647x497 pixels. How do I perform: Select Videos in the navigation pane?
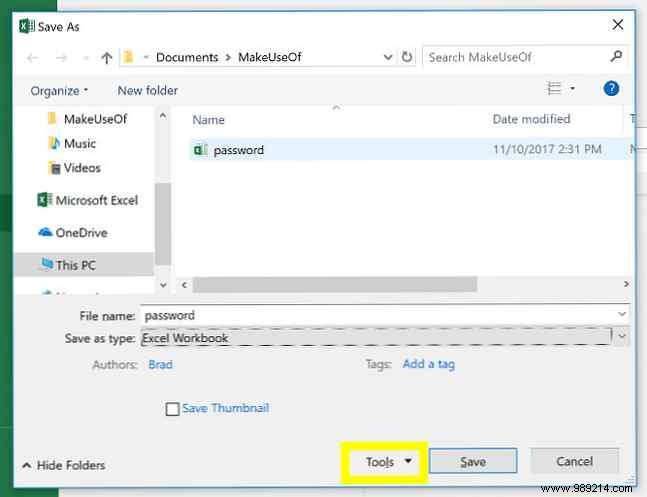tap(82, 168)
